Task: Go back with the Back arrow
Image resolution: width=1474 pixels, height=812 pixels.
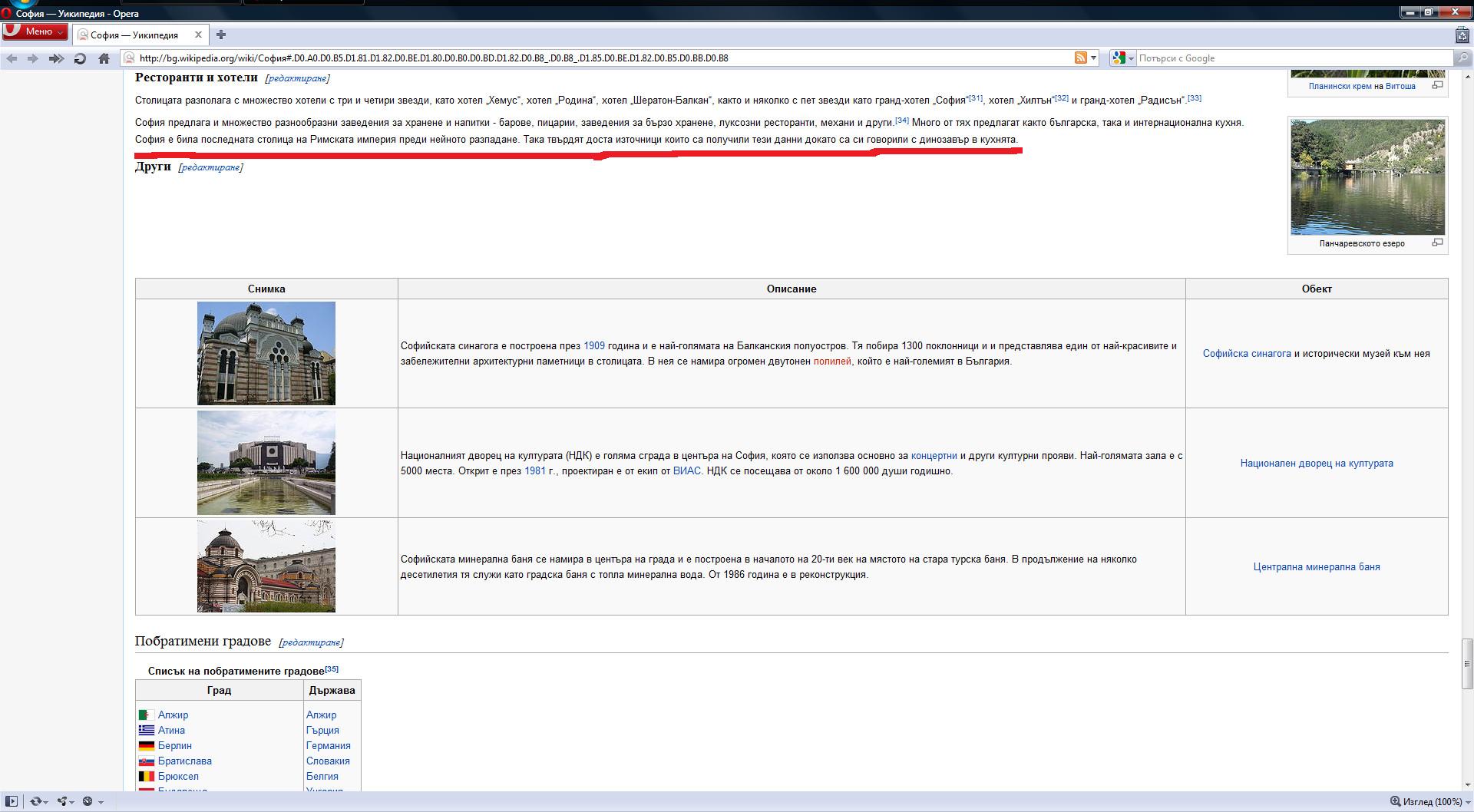Action: 12,58
